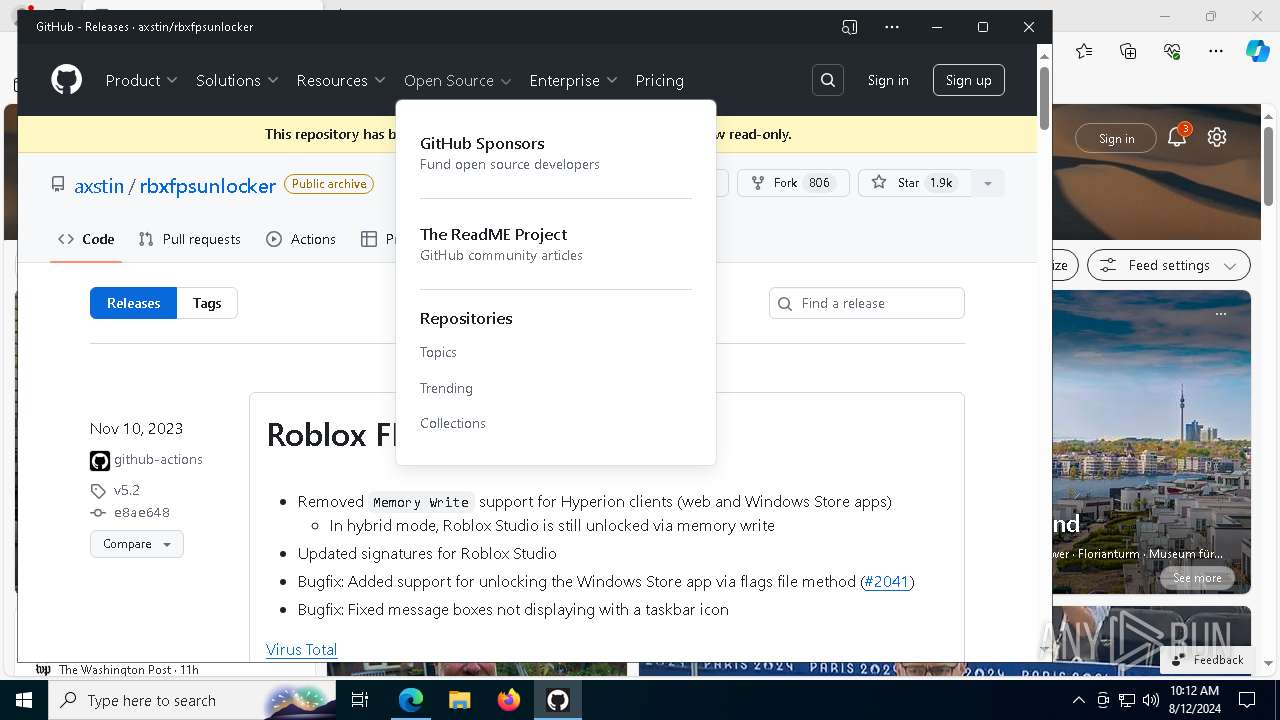Open Edge collections icon
The image size is (1280, 720).
(1128, 51)
